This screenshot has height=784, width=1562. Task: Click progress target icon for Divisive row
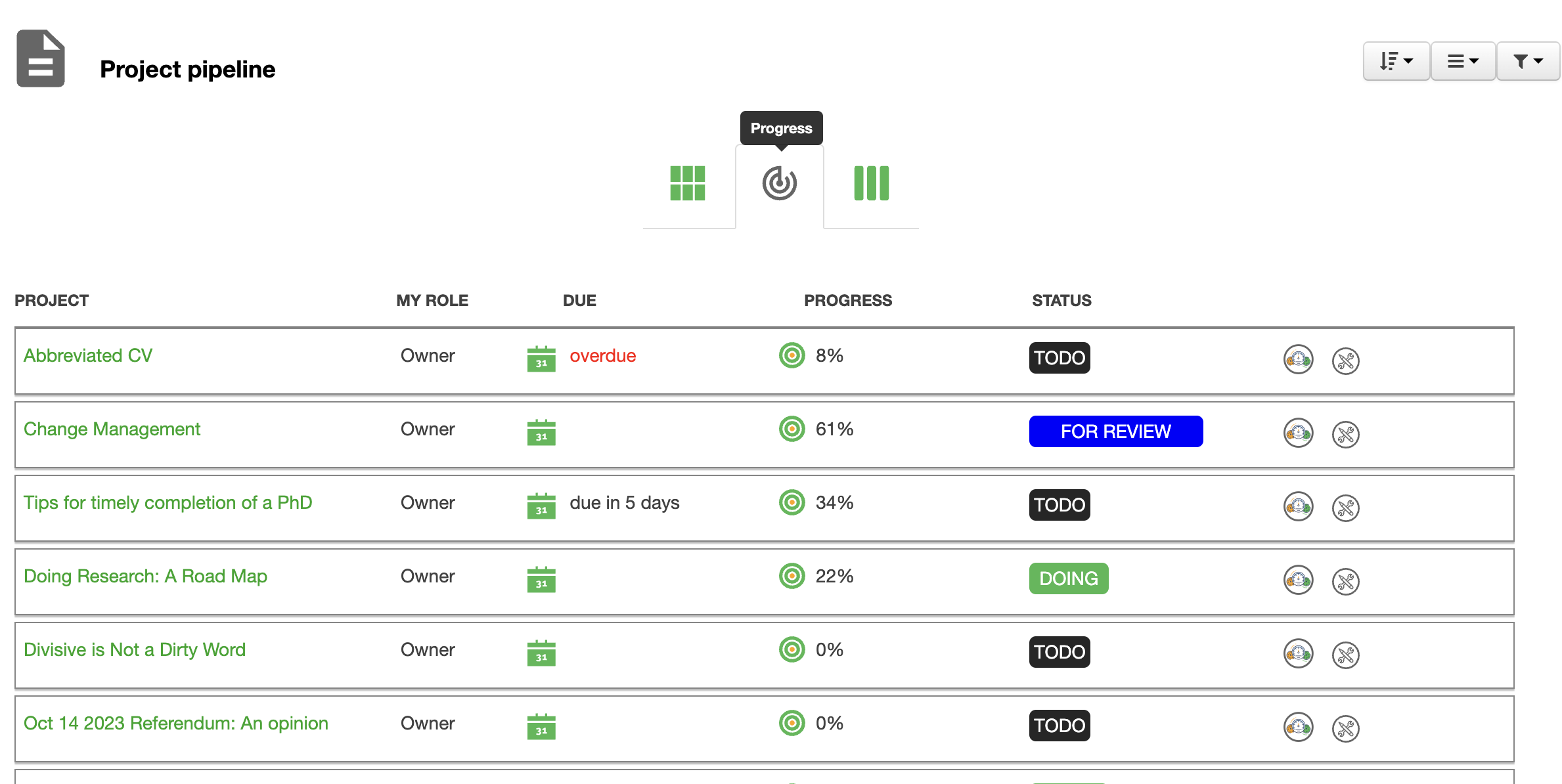pos(792,649)
